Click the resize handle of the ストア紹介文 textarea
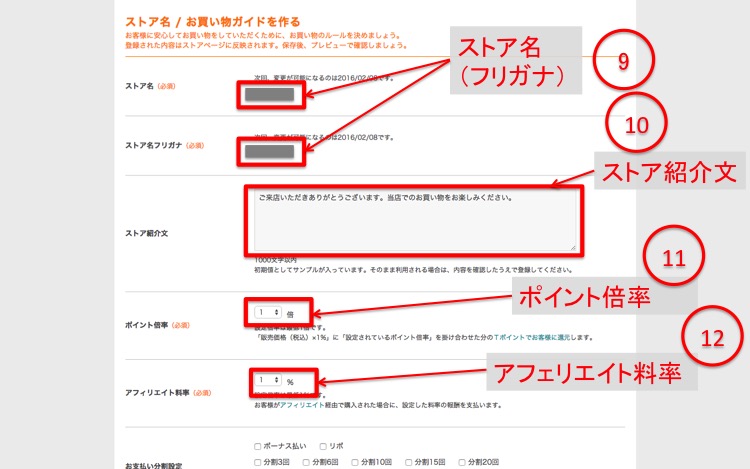This screenshot has width=750, height=469. pos(573,247)
